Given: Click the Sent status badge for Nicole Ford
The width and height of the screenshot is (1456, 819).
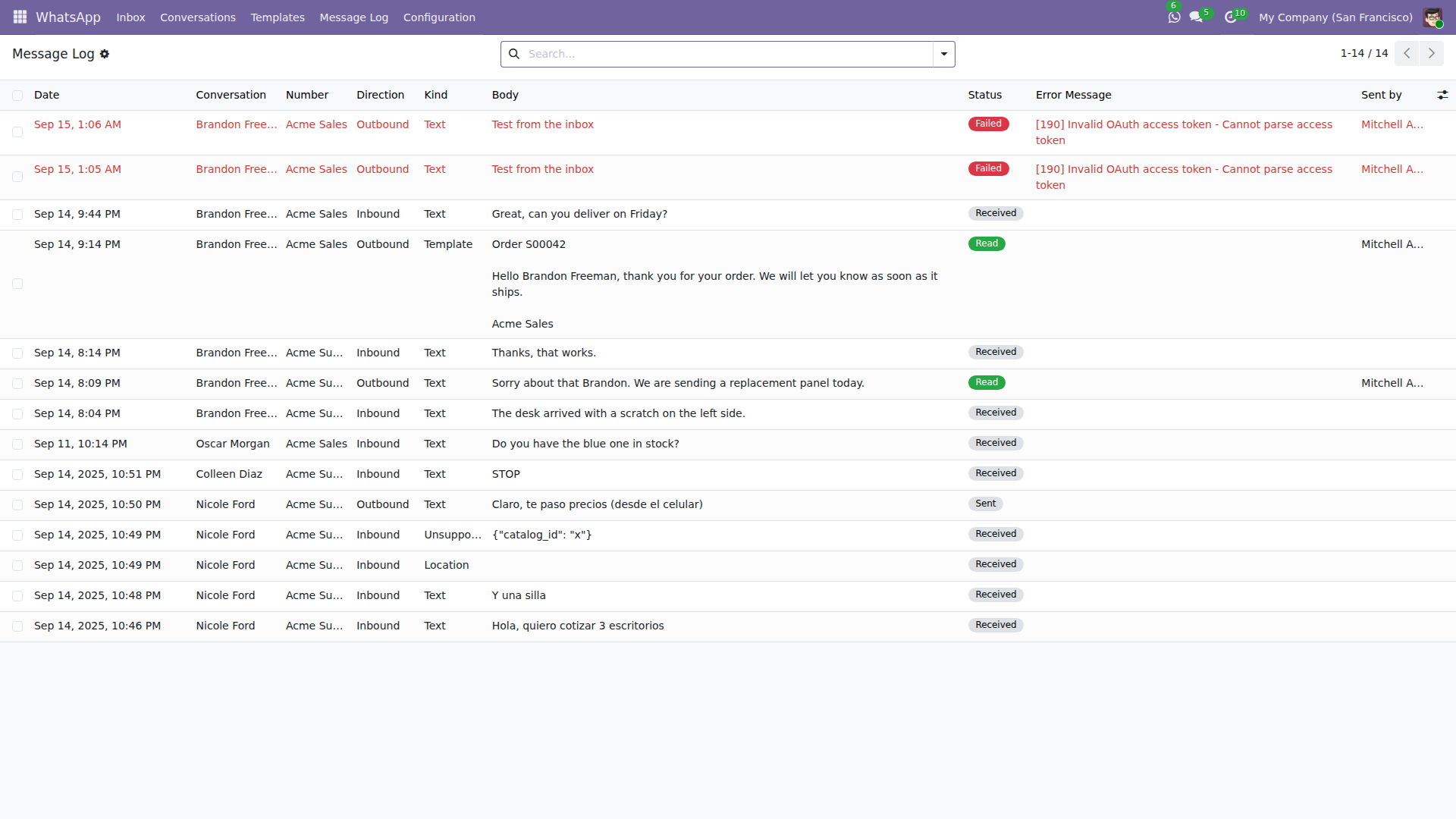Looking at the screenshot, I should point(985,504).
